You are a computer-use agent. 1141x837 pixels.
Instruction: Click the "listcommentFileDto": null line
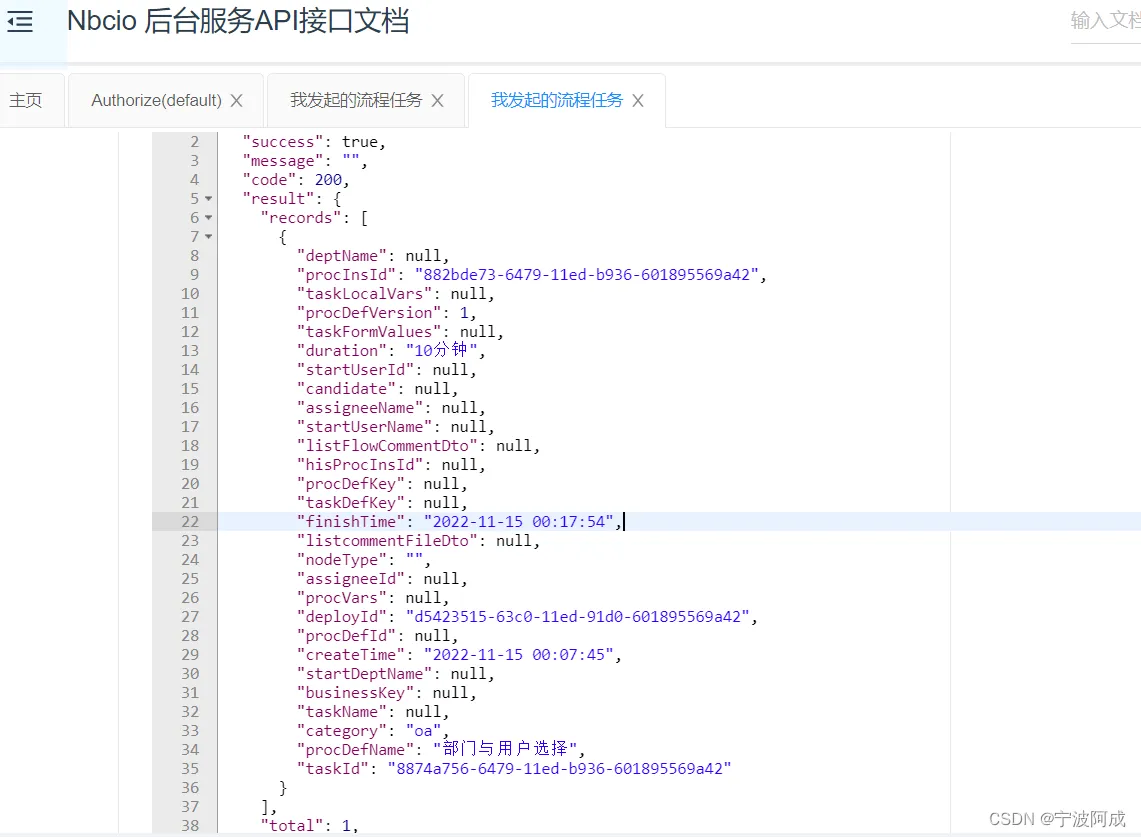pyautogui.click(x=418, y=541)
